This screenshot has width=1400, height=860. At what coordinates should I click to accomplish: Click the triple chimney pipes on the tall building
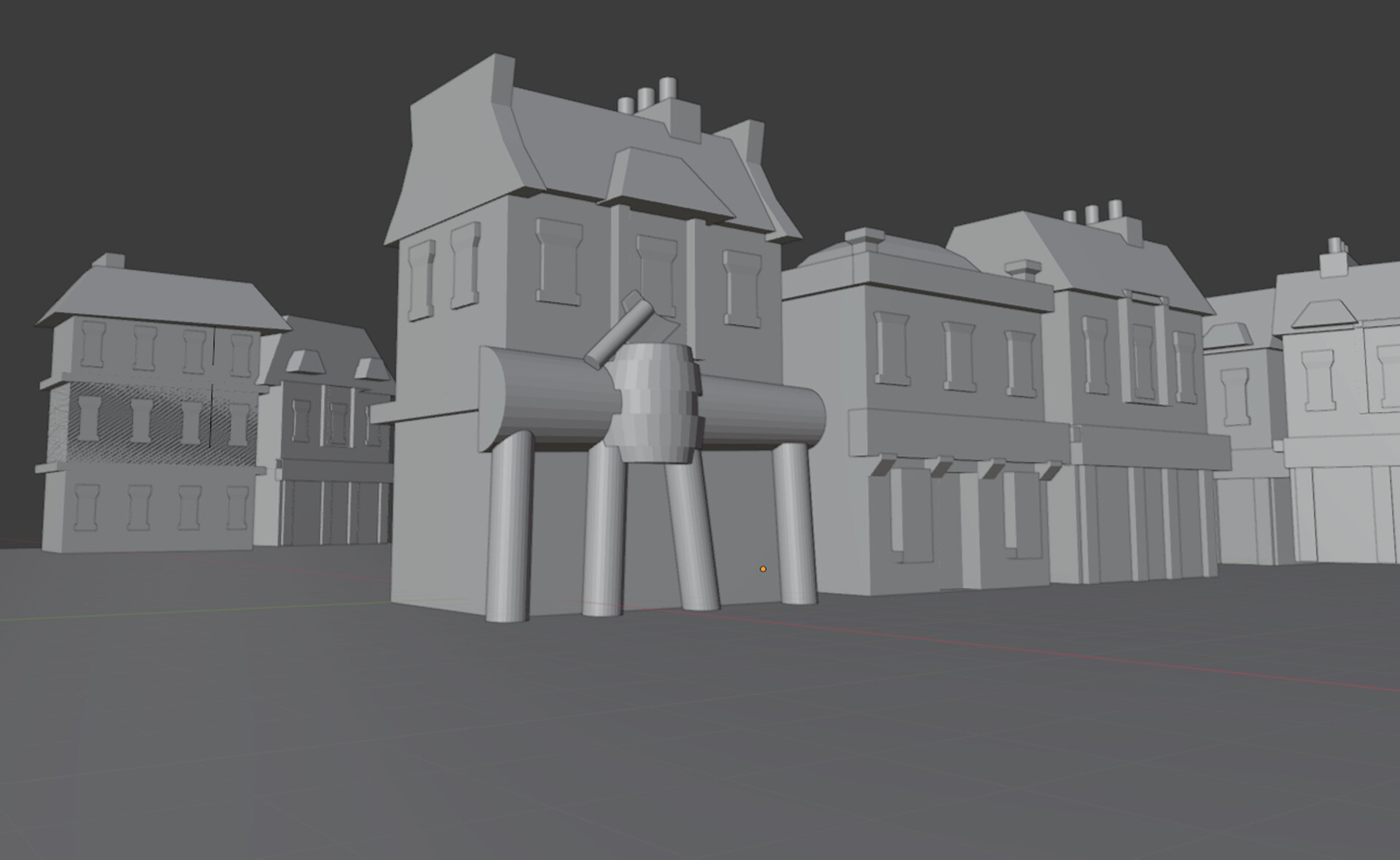click(x=647, y=97)
